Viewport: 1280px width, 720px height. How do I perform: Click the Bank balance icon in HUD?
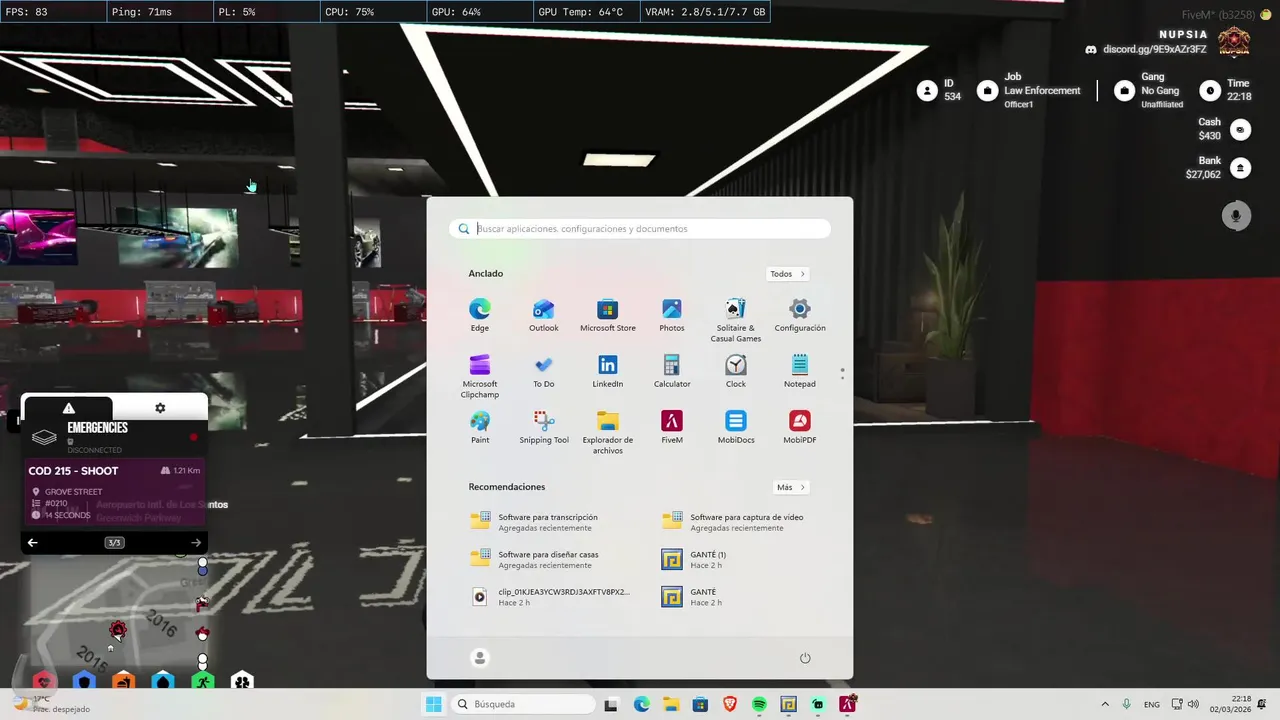(x=1240, y=168)
